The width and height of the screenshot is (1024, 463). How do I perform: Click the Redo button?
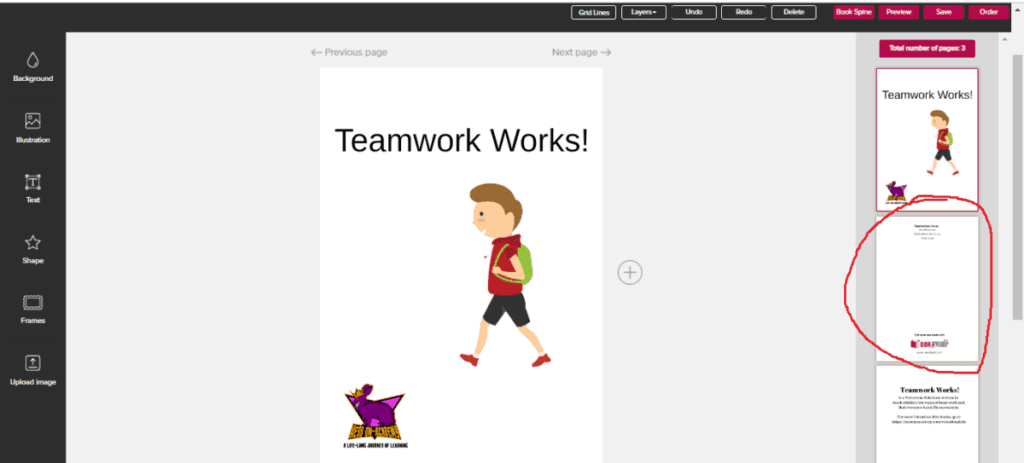(744, 12)
